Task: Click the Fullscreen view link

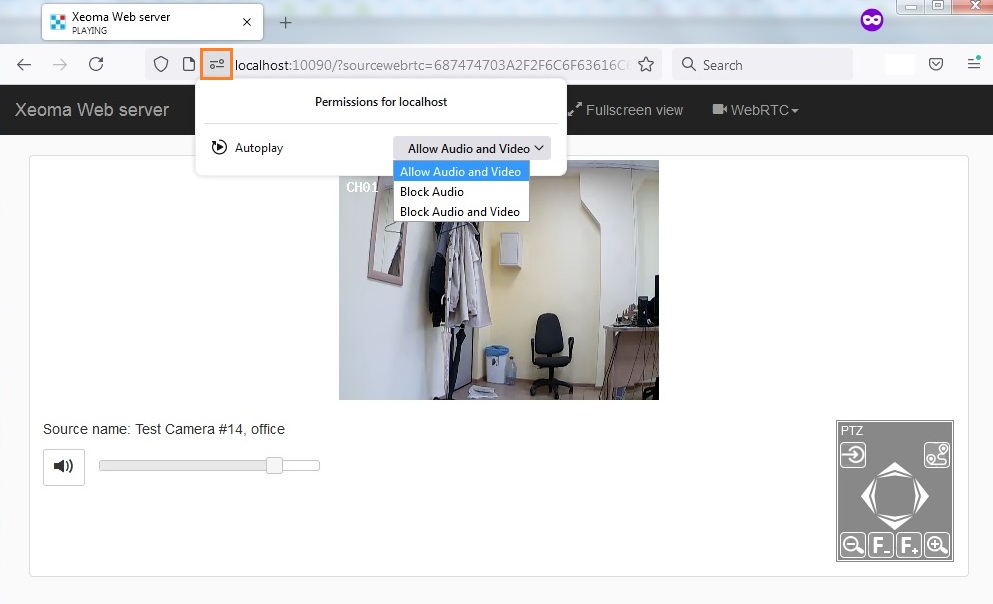Action: pos(626,110)
